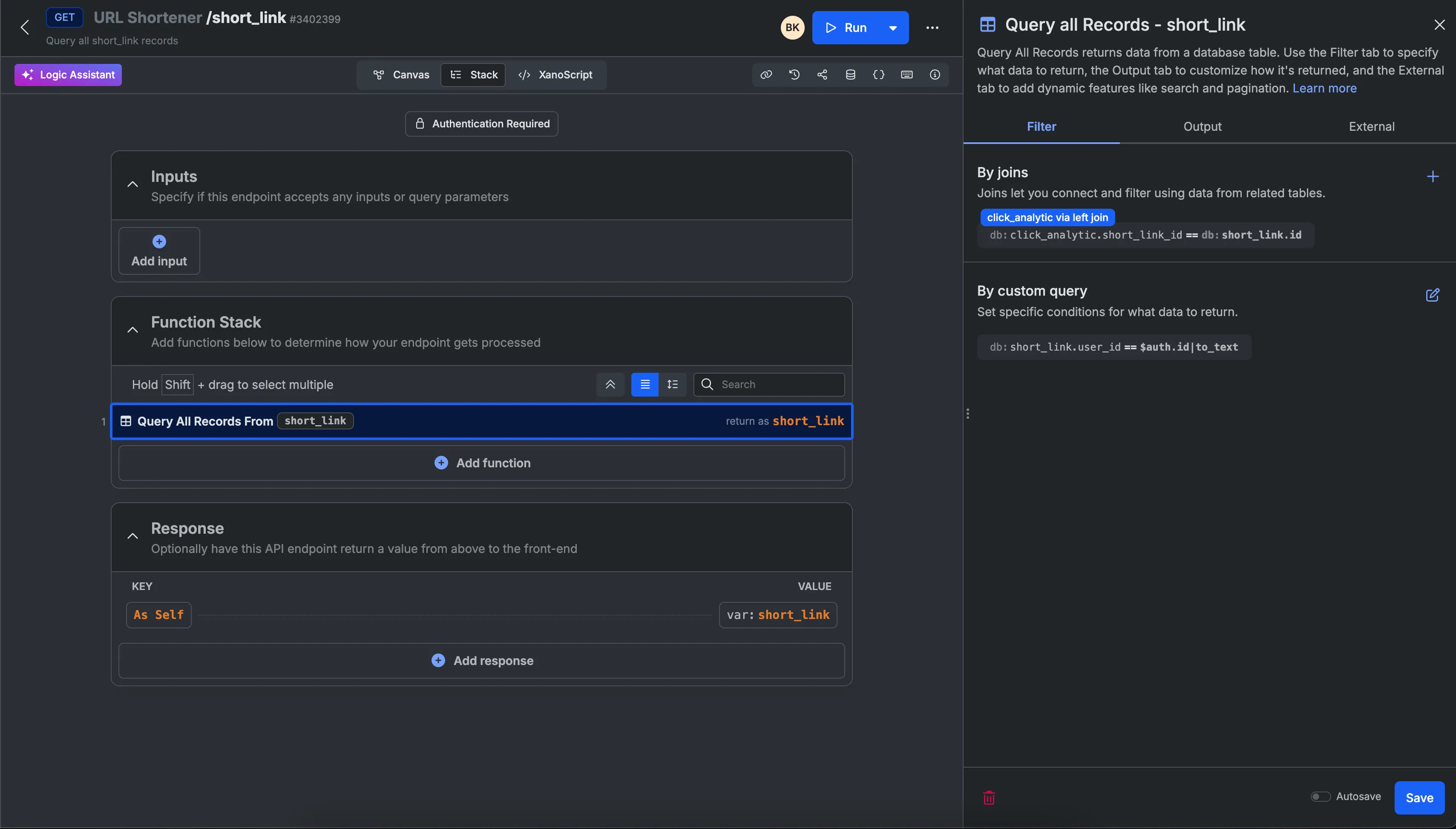
Task: Edit the custom query pencil icon
Action: pyautogui.click(x=1432, y=295)
